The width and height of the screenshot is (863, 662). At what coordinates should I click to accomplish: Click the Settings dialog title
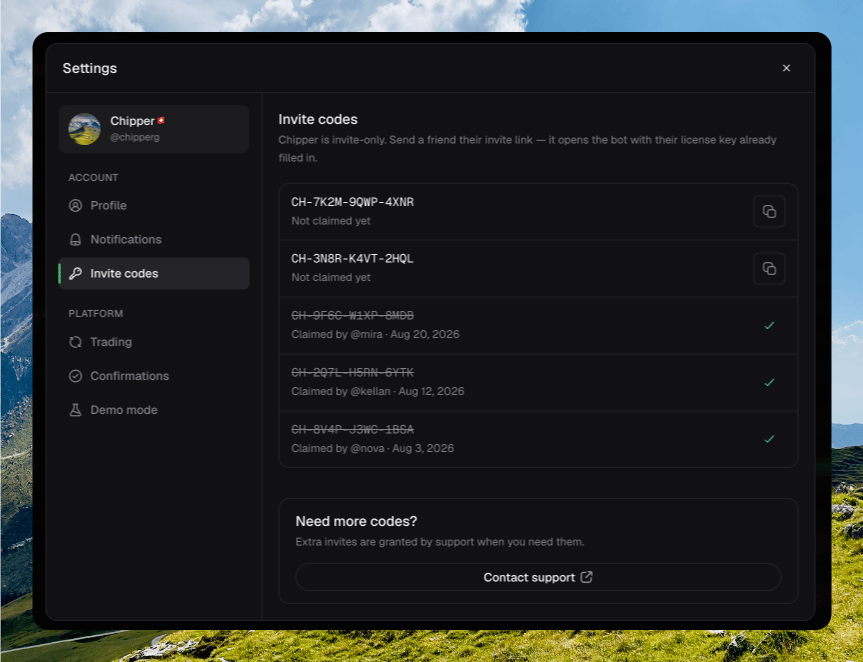pyautogui.click(x=90, y=68)
